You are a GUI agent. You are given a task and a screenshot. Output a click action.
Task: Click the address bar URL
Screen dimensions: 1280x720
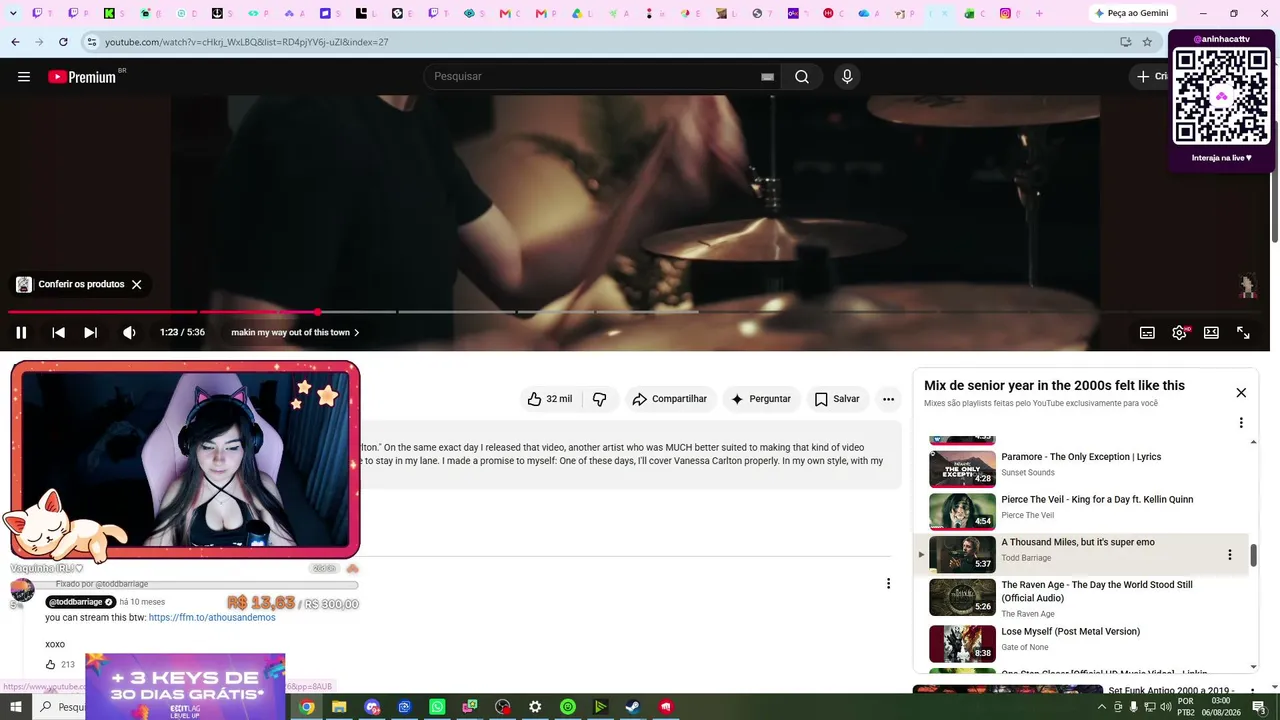click(x=247, y=42)
